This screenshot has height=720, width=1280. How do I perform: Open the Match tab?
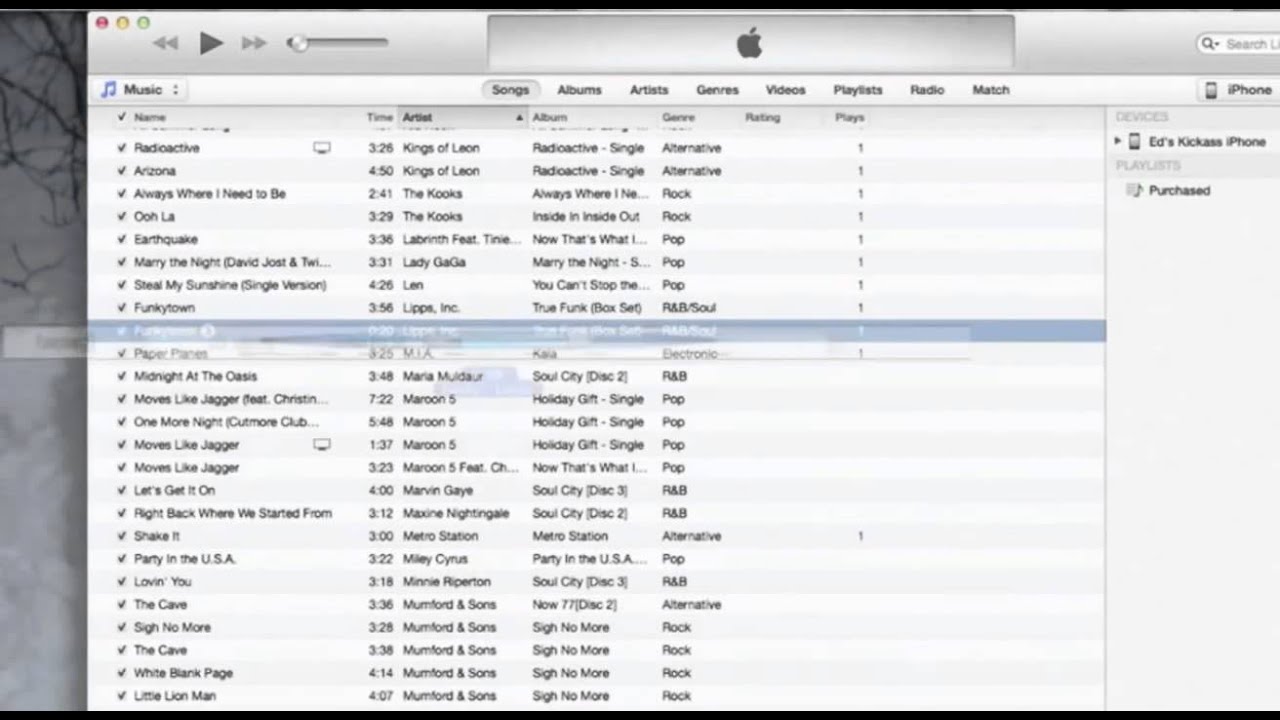click(991, 90)
